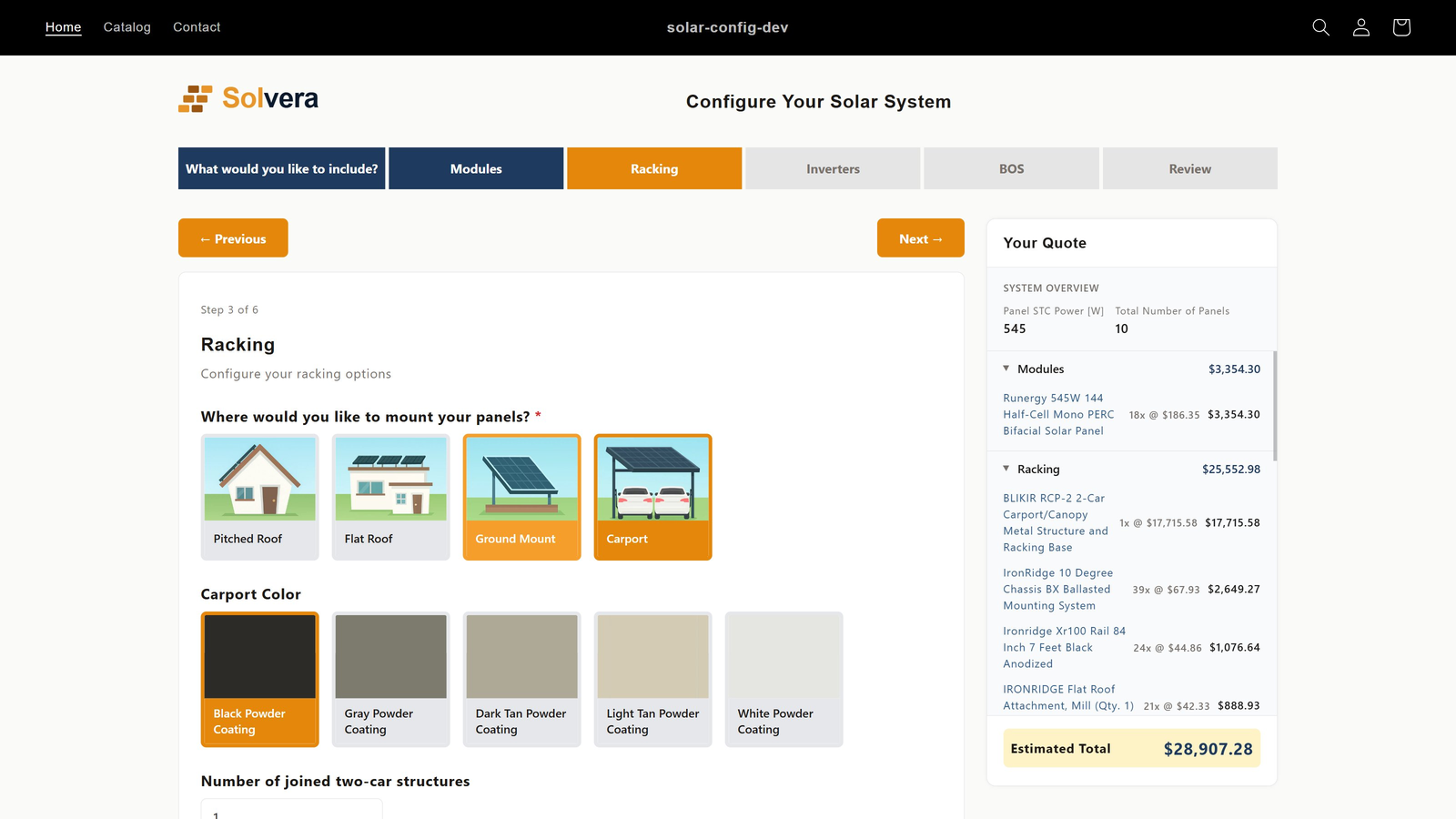Open the search icon in header
This screenshot has width=1456, height=819.
pyautogui.click(x=1320, y=27)
